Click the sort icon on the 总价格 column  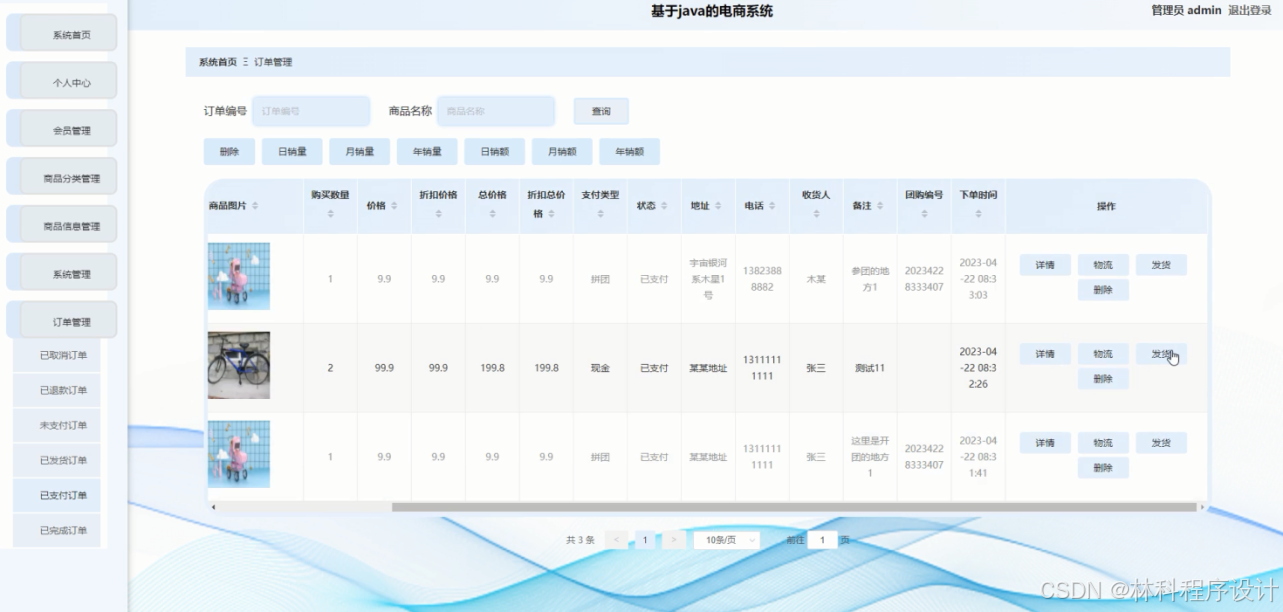point(493,213)
